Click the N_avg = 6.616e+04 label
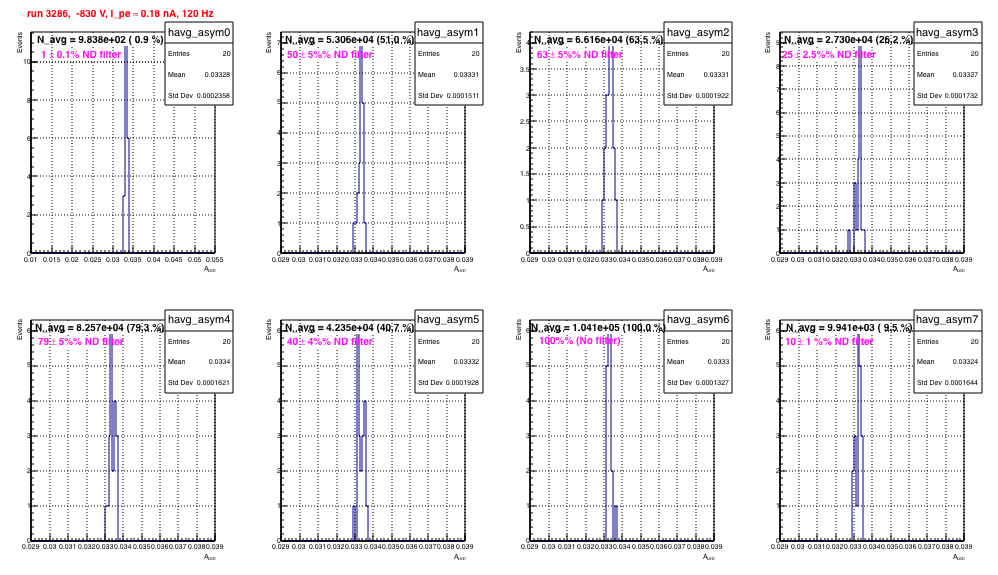 click(x=598, y=40)
